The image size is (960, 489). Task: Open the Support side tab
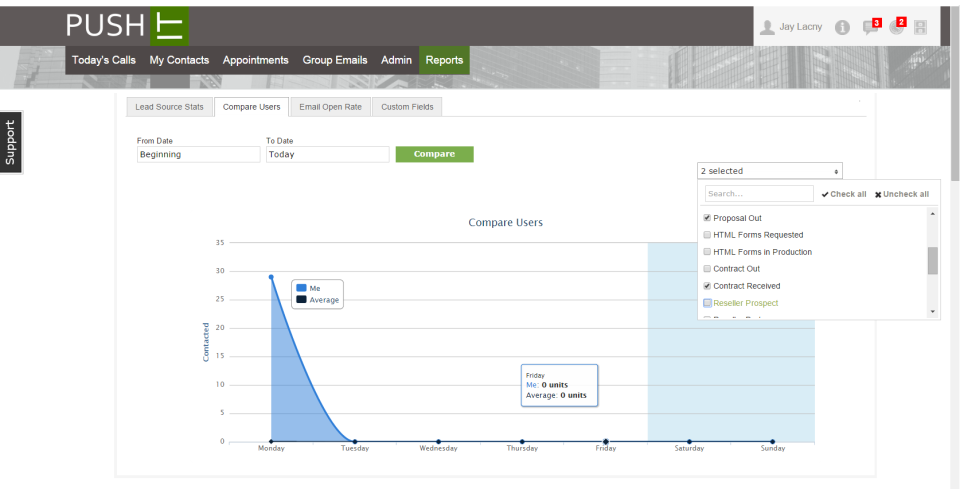pyautogui.click(x=10, y=143)
